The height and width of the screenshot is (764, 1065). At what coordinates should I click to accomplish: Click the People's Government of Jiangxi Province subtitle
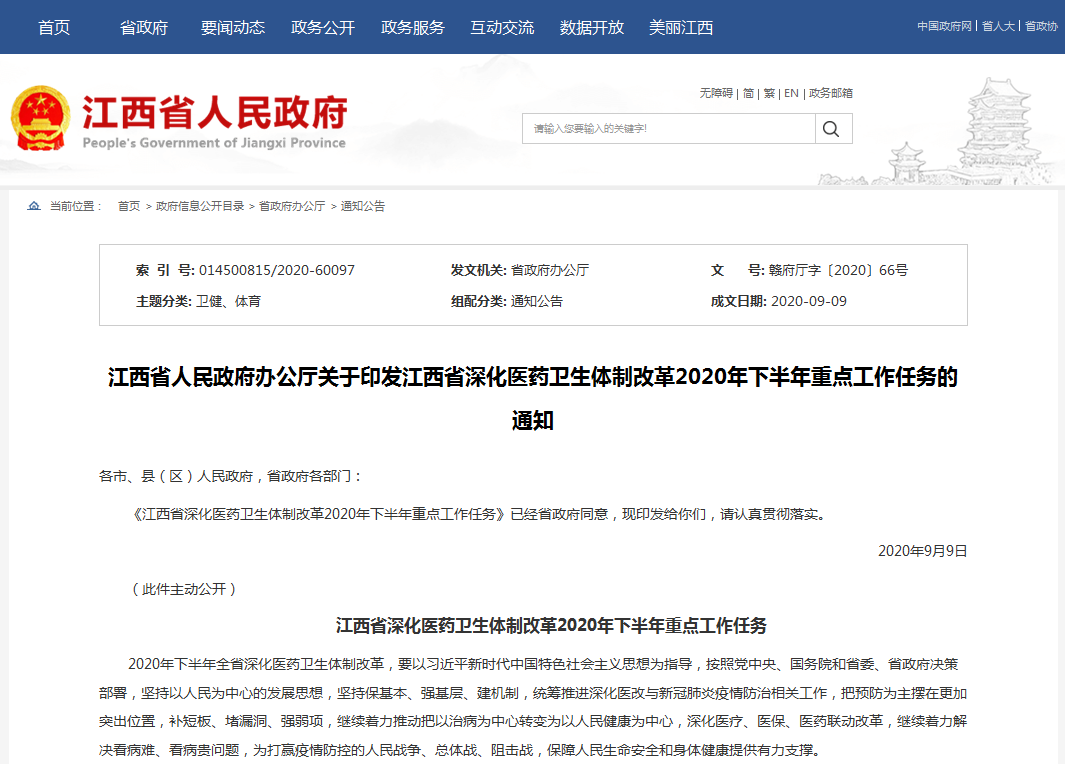(214, 143)
